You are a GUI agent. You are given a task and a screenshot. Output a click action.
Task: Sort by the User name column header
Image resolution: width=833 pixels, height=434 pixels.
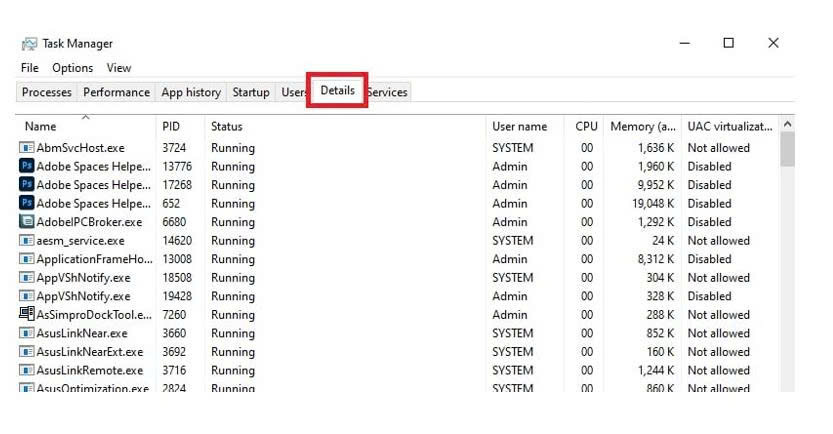point(520,126)
